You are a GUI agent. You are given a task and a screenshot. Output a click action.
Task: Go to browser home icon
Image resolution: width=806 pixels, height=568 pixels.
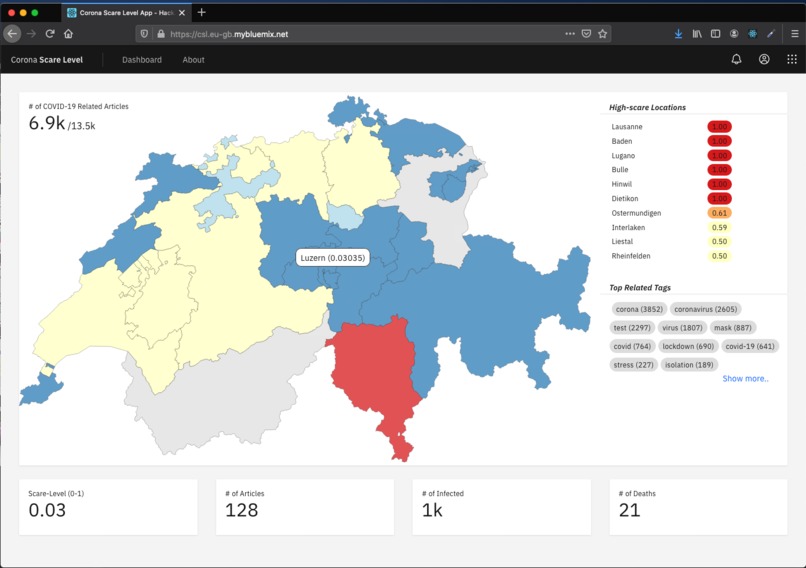pyautogui.click(x=68, y=34)
